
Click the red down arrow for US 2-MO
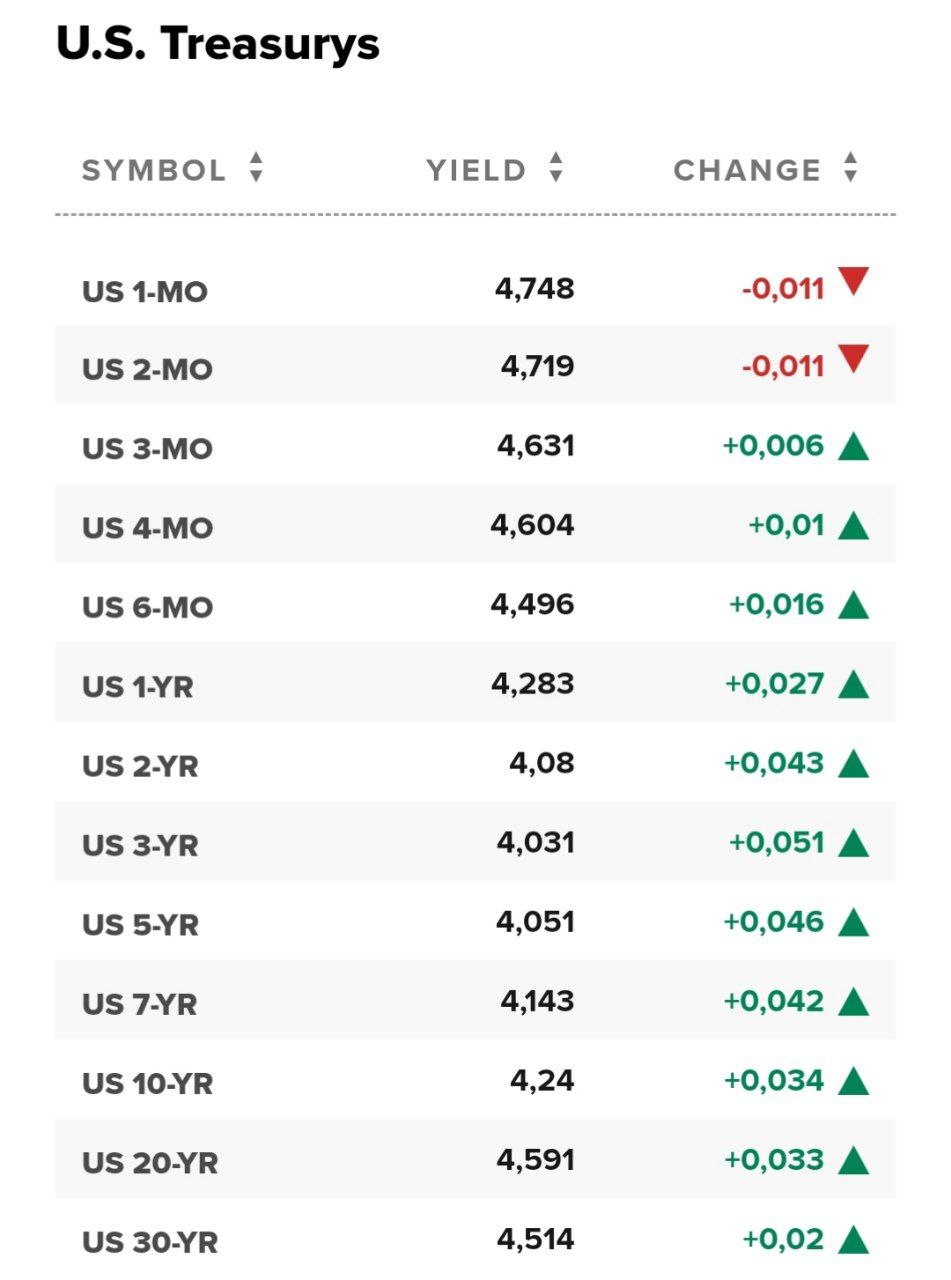tap(853, 358)
